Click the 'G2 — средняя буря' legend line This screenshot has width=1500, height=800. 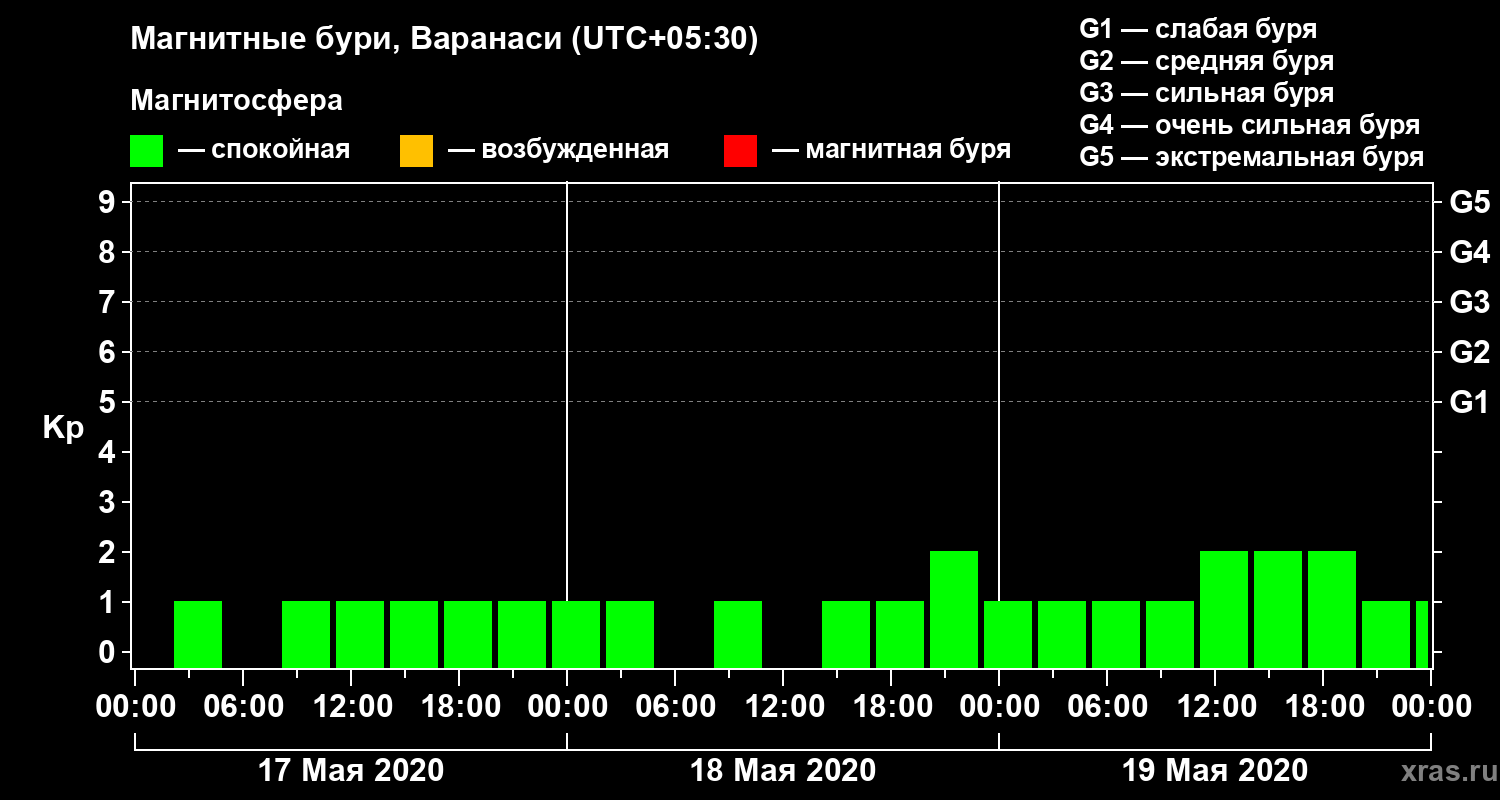coord(1206,61)
